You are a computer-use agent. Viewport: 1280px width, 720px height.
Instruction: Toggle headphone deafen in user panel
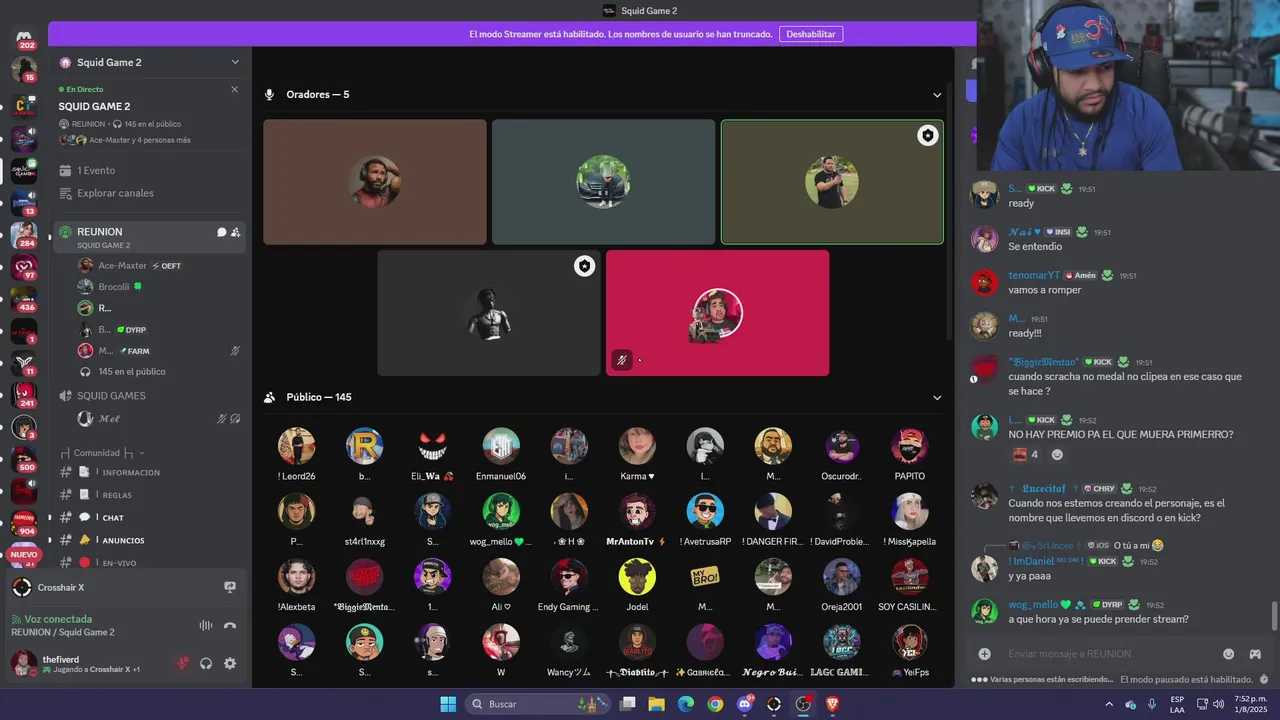(x=206, y=663)
